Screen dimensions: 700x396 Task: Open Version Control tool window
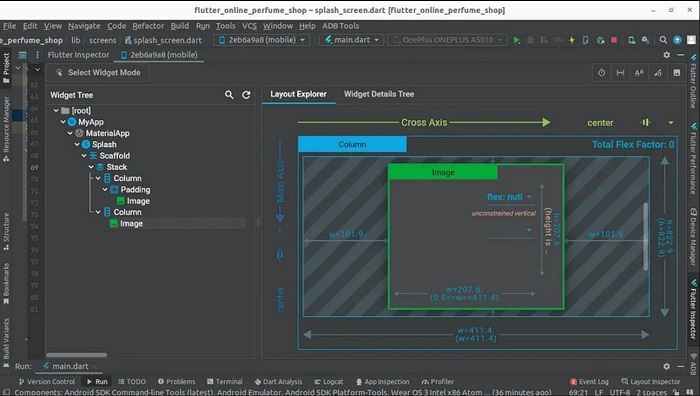tap(46, 382)
